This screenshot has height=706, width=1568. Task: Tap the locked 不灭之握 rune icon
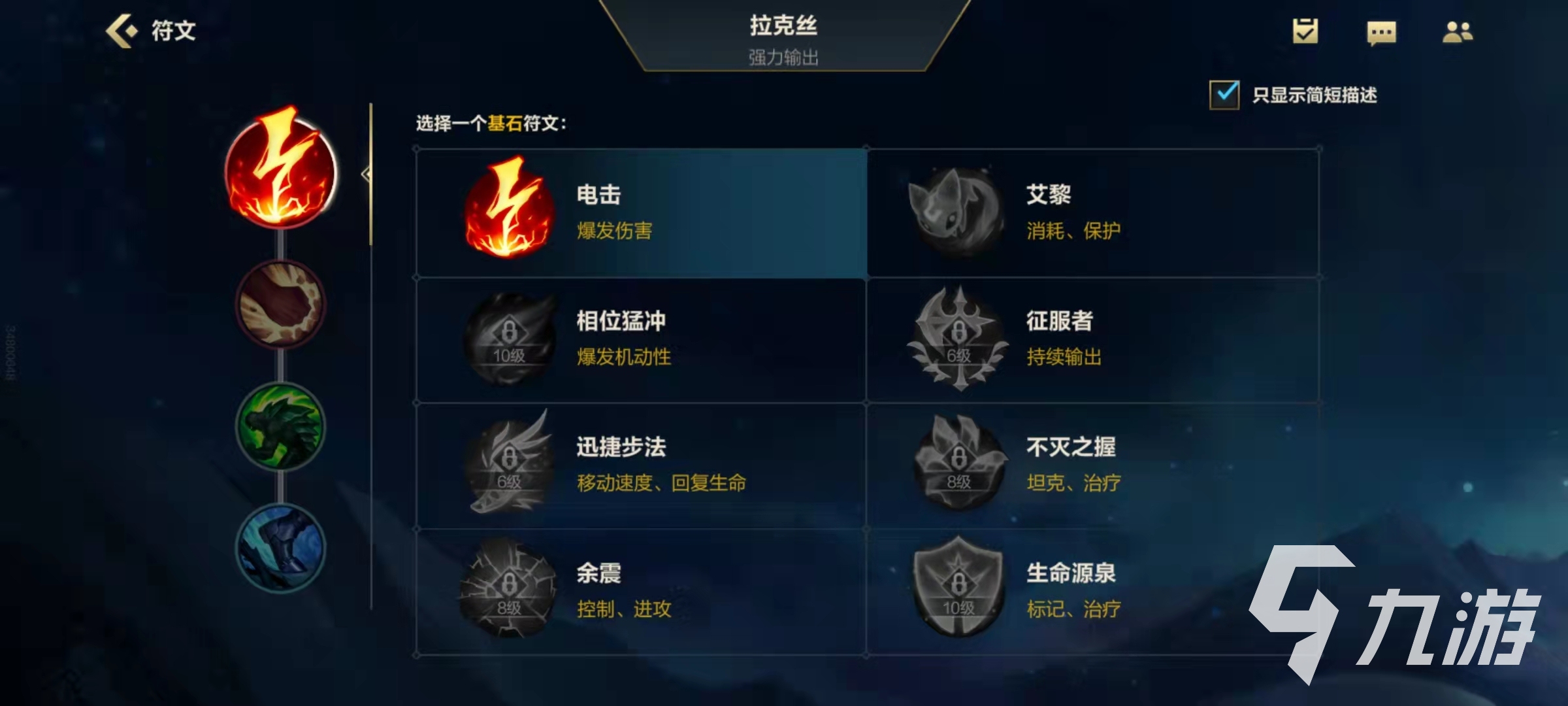(958, 462)
